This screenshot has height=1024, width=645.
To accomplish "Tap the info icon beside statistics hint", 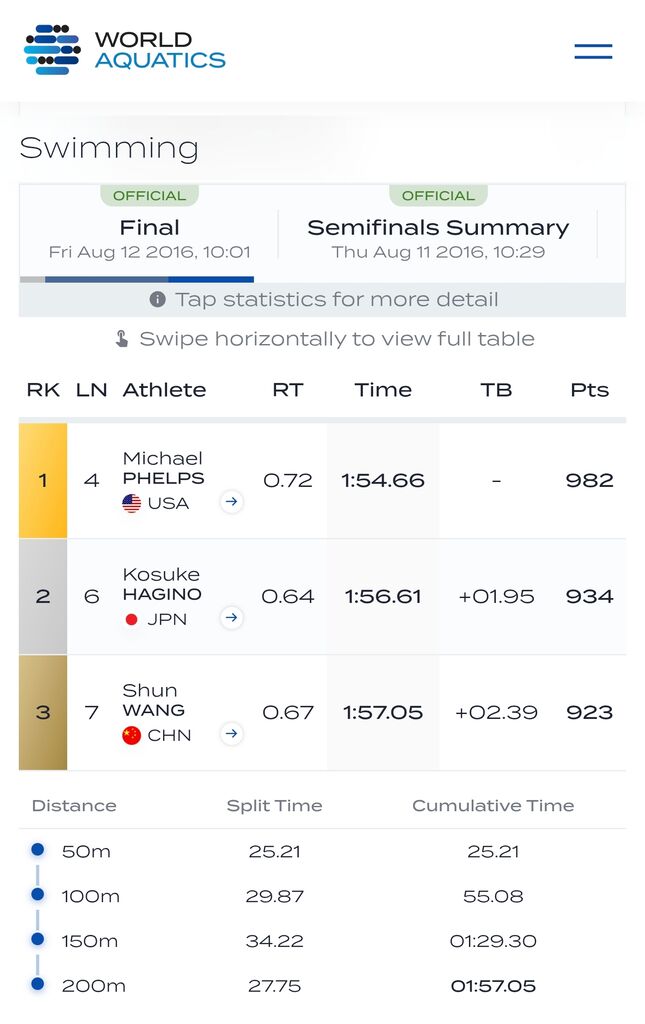I will (x=157, y=299).
